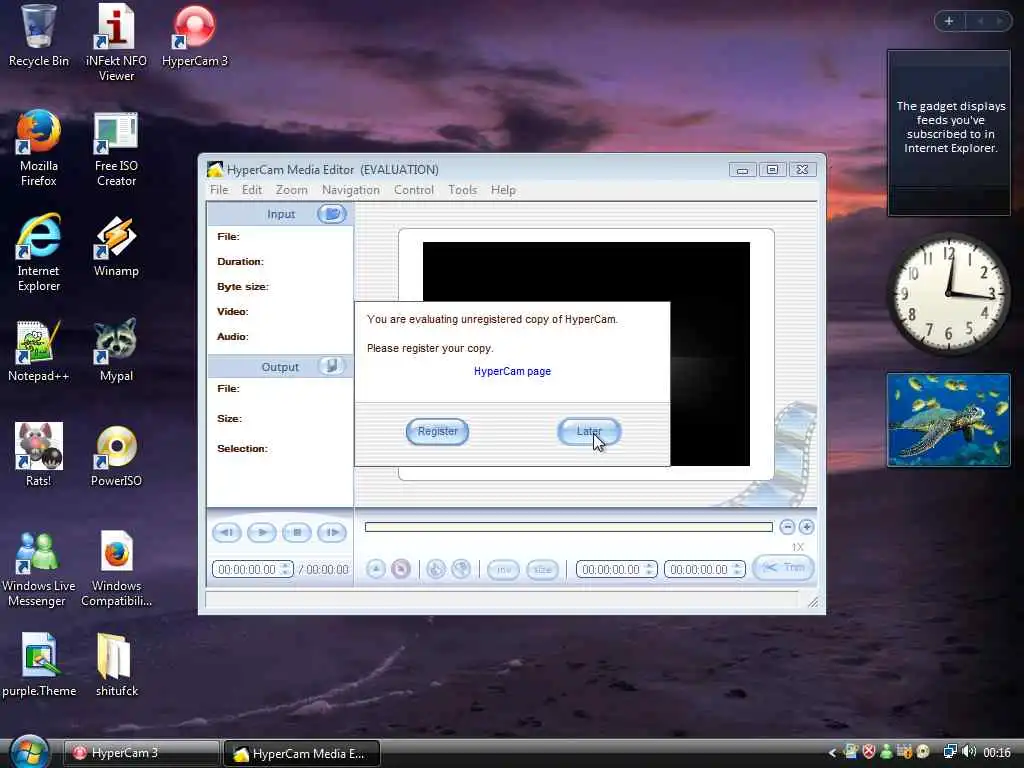Launch Internet Explorer from desktop

(39, 252)
